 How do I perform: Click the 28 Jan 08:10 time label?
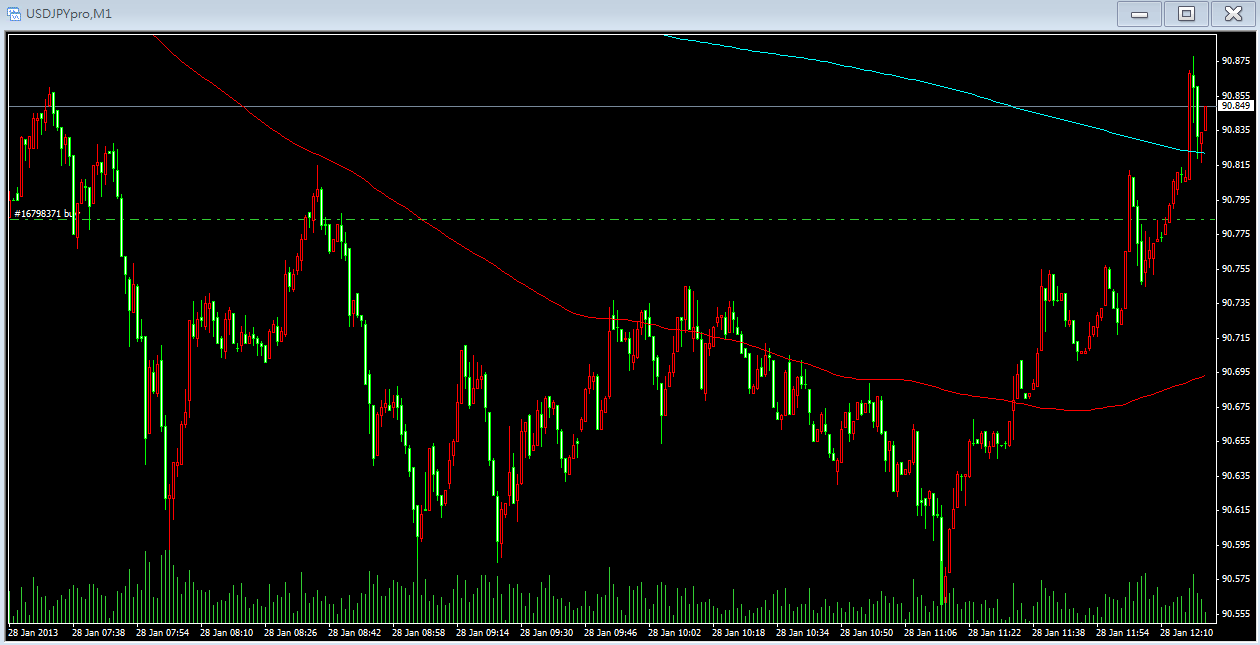click(x=227, y=633)
